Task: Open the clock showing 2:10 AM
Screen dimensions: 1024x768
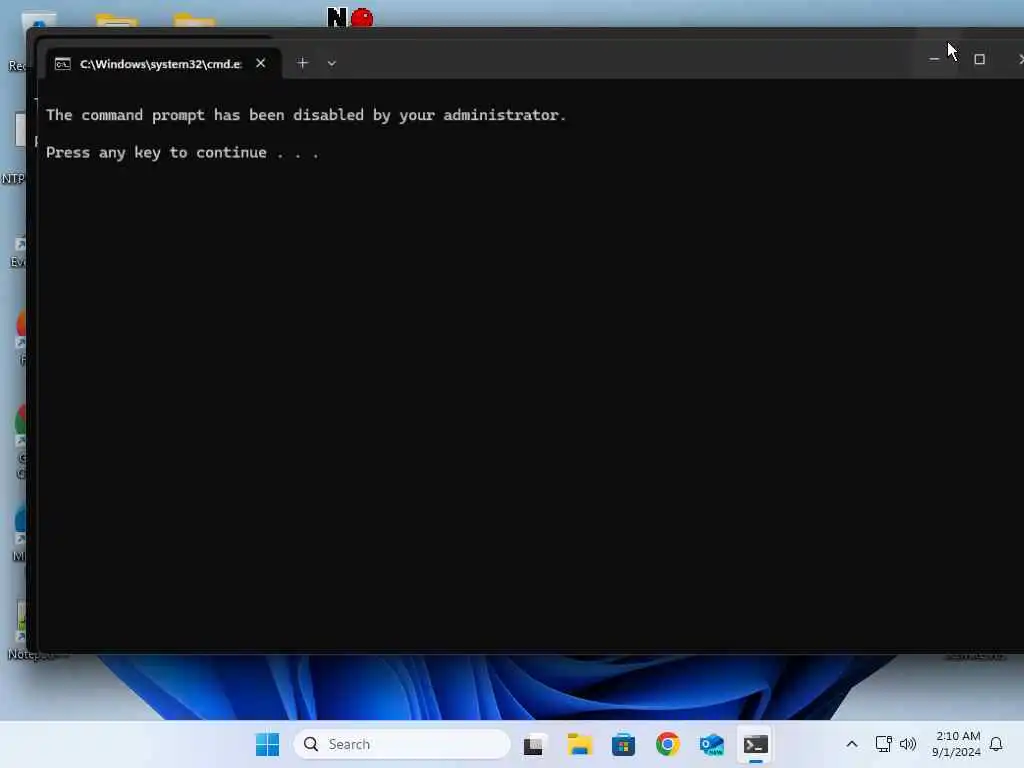Action: [x=957, y=744]
